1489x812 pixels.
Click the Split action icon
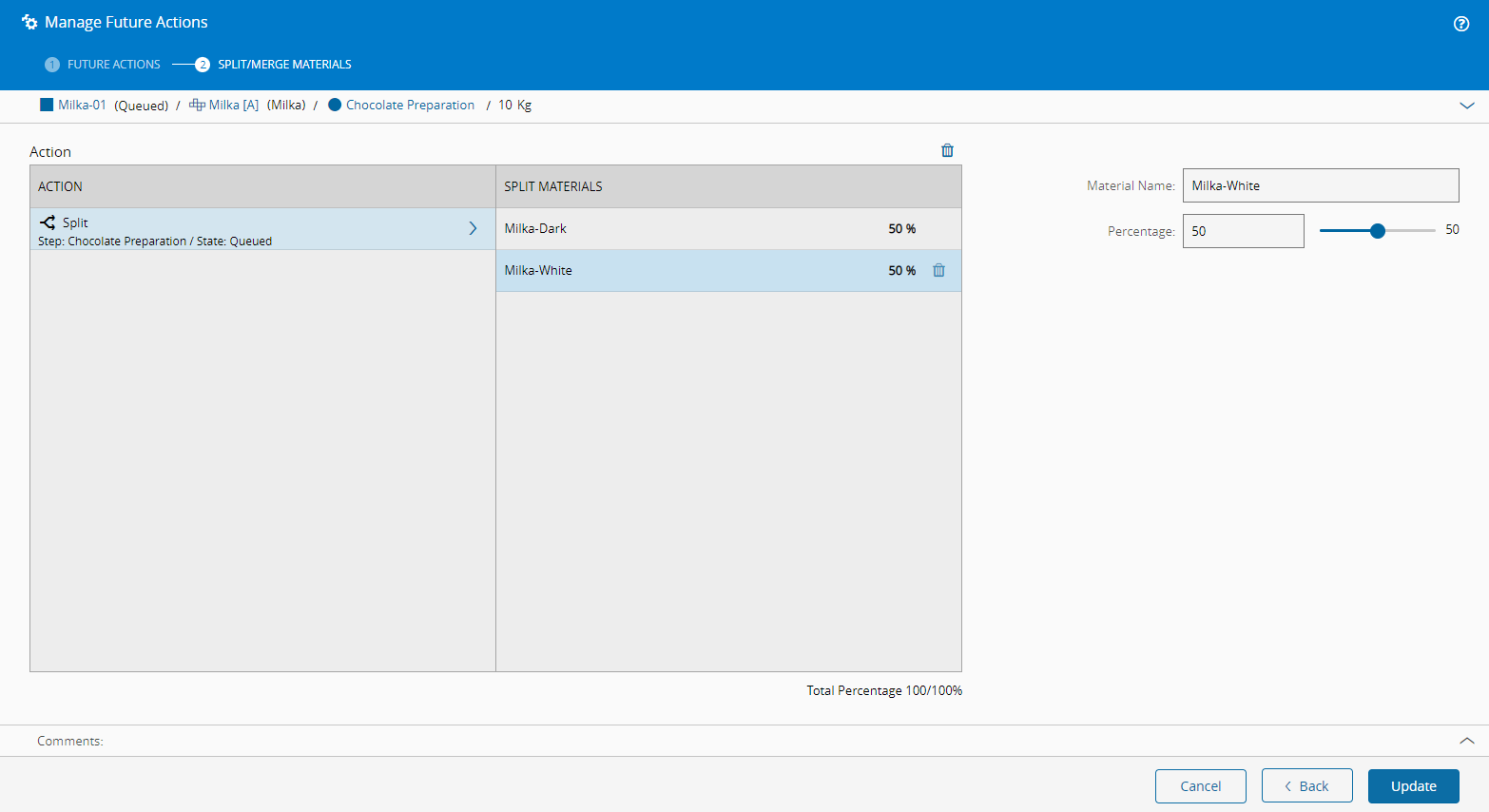pos(48,222)
